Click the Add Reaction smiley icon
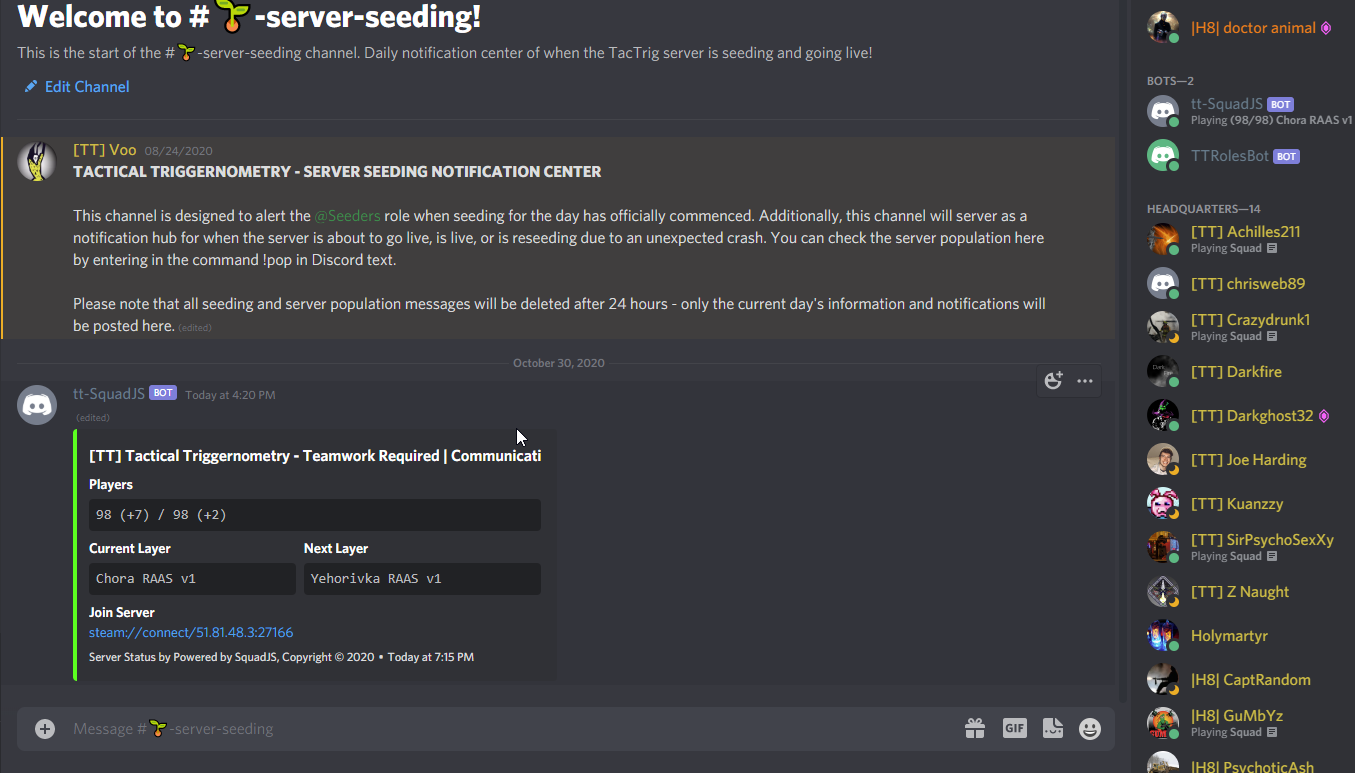1355x773 pixels. coord(1053,380)
